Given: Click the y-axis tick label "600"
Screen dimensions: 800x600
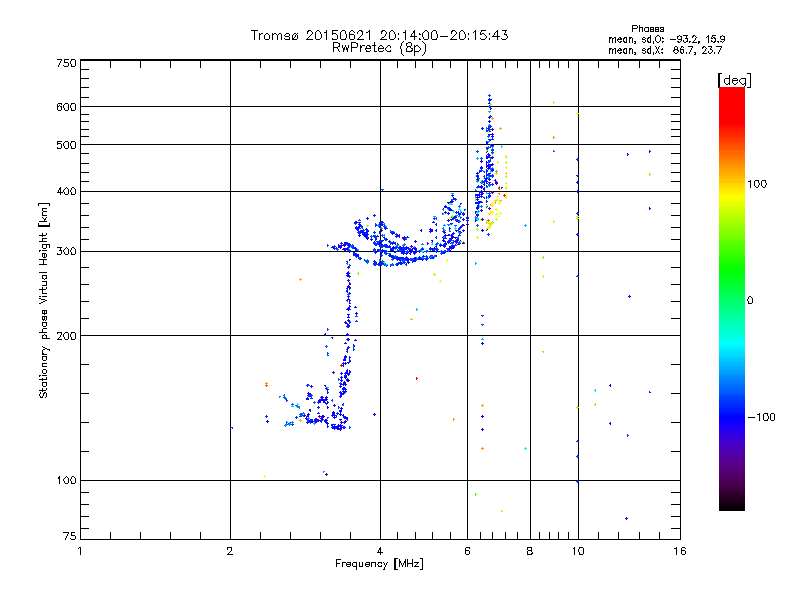Looking at the screenshot, I should click(x=66, y=107).
